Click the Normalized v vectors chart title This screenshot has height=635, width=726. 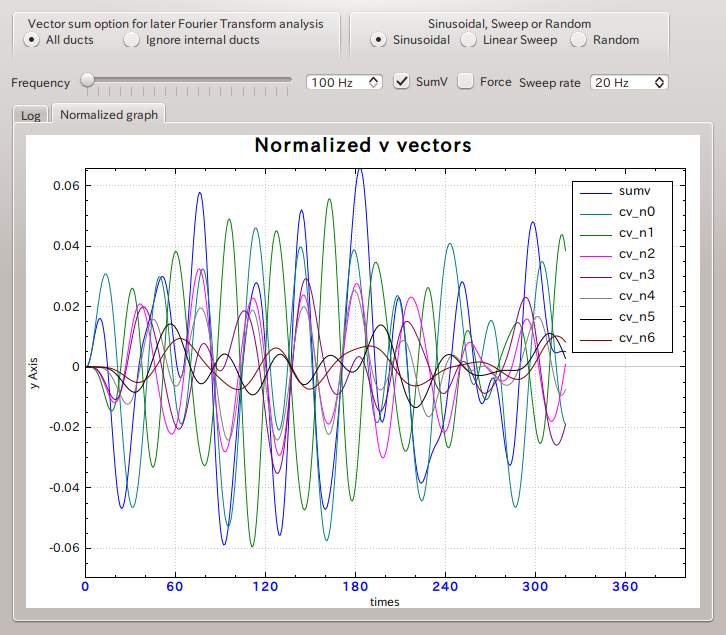pyautogui.click(x=363, y=145)
